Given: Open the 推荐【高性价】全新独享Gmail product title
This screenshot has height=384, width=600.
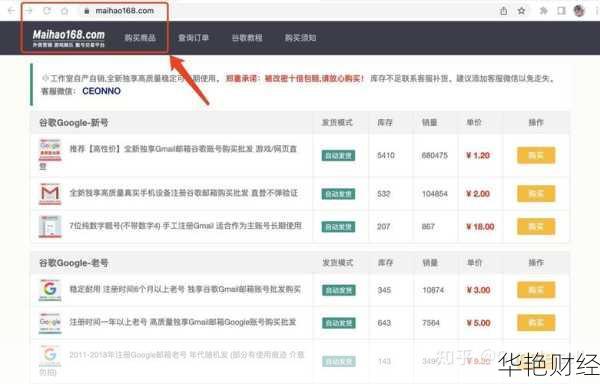Looking at the screenshot, I should tap(183, 149).
